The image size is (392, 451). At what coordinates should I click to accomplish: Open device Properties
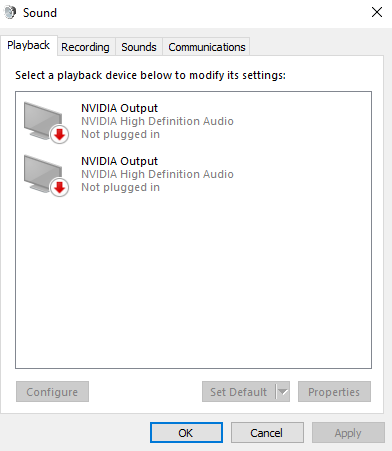tap(334, 392)
